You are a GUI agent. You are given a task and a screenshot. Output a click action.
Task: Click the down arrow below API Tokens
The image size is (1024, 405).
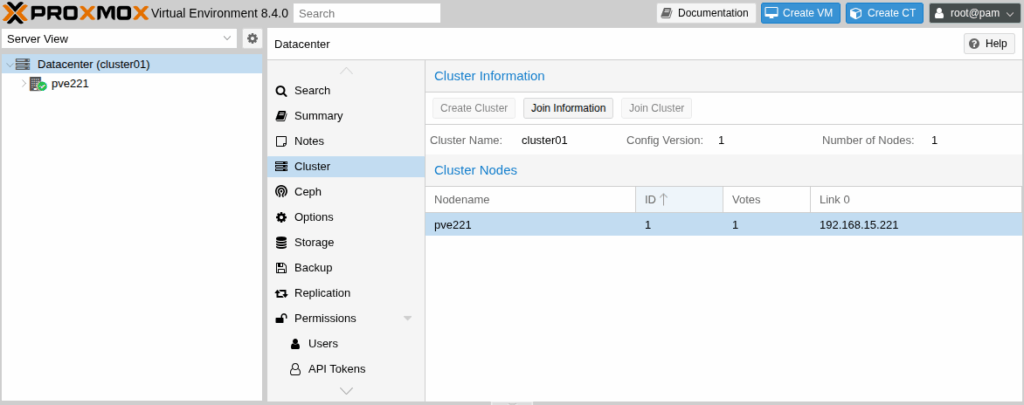pyautogui.click(x=346, y=391)
